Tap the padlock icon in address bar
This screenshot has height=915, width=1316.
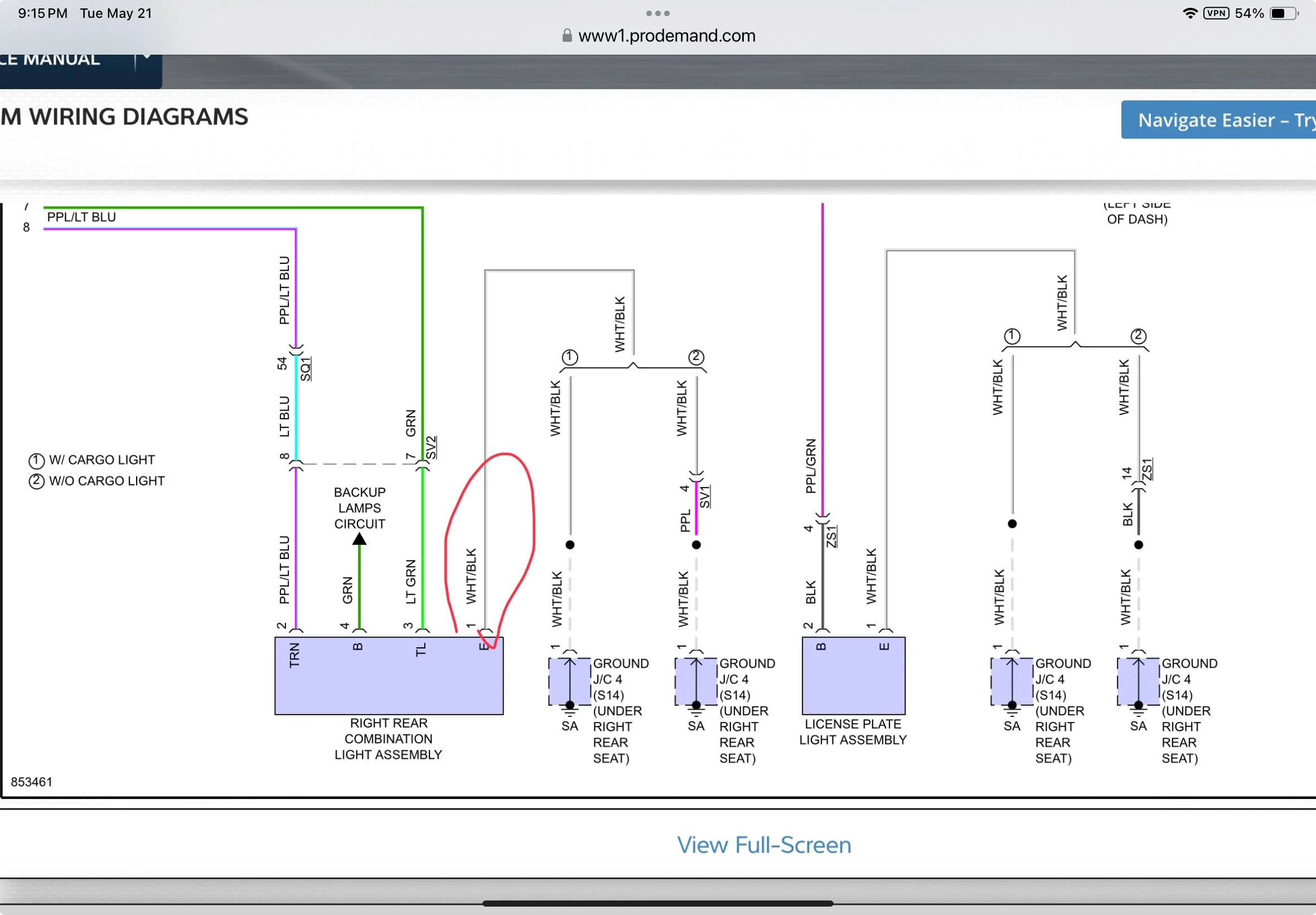pos(567,36)
